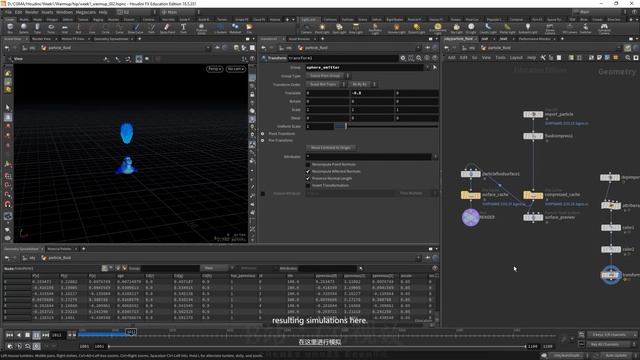This screenshot has height=360, width=640.
Task: Open the Attributes field dropdown arrow
Action: [x=435, y=156]
